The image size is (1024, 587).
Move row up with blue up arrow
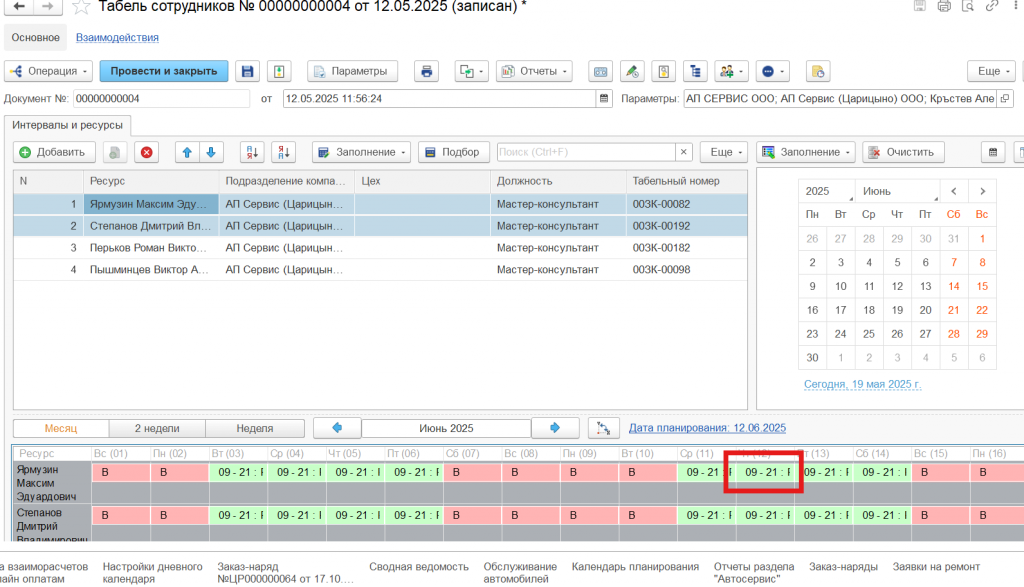[187, 152]
